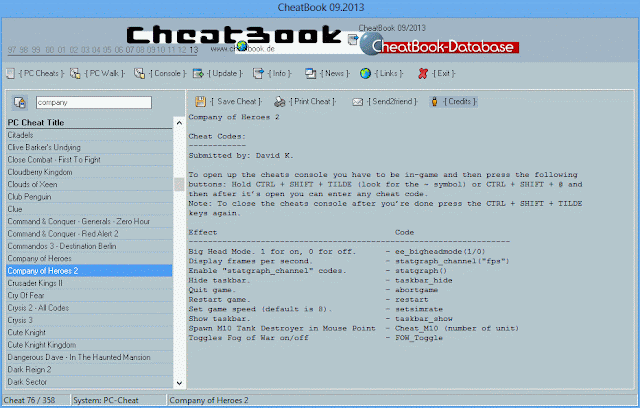Click the News toolbar icon
640x408 pixels.
pos(311,73)
